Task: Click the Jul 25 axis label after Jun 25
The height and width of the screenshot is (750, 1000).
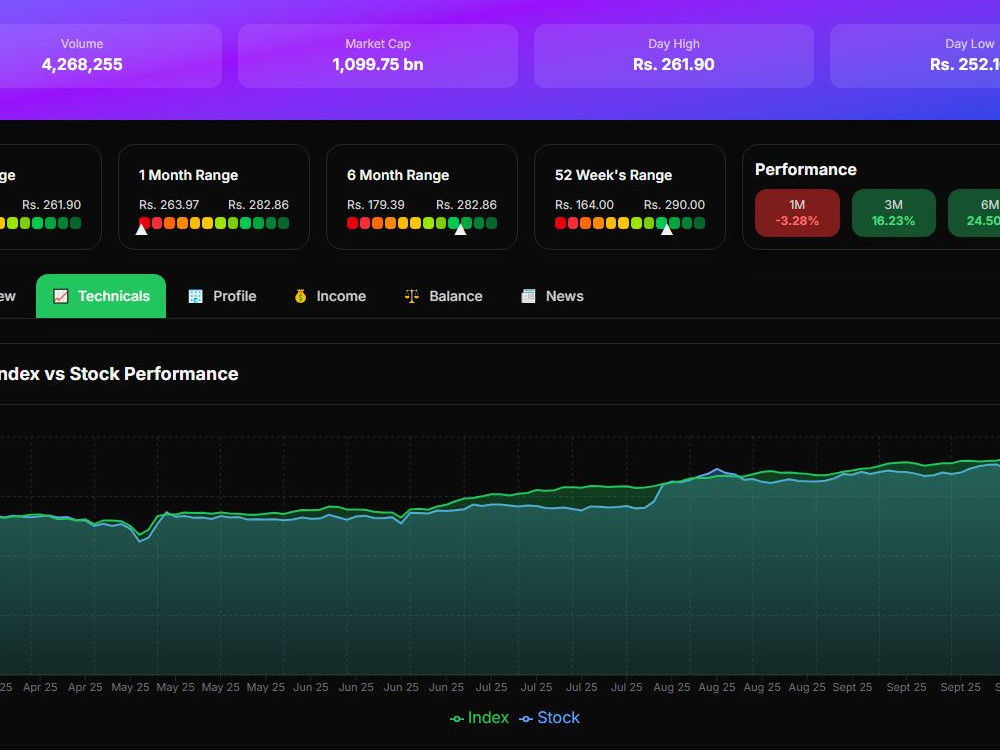Action: [x=491, y=687]
